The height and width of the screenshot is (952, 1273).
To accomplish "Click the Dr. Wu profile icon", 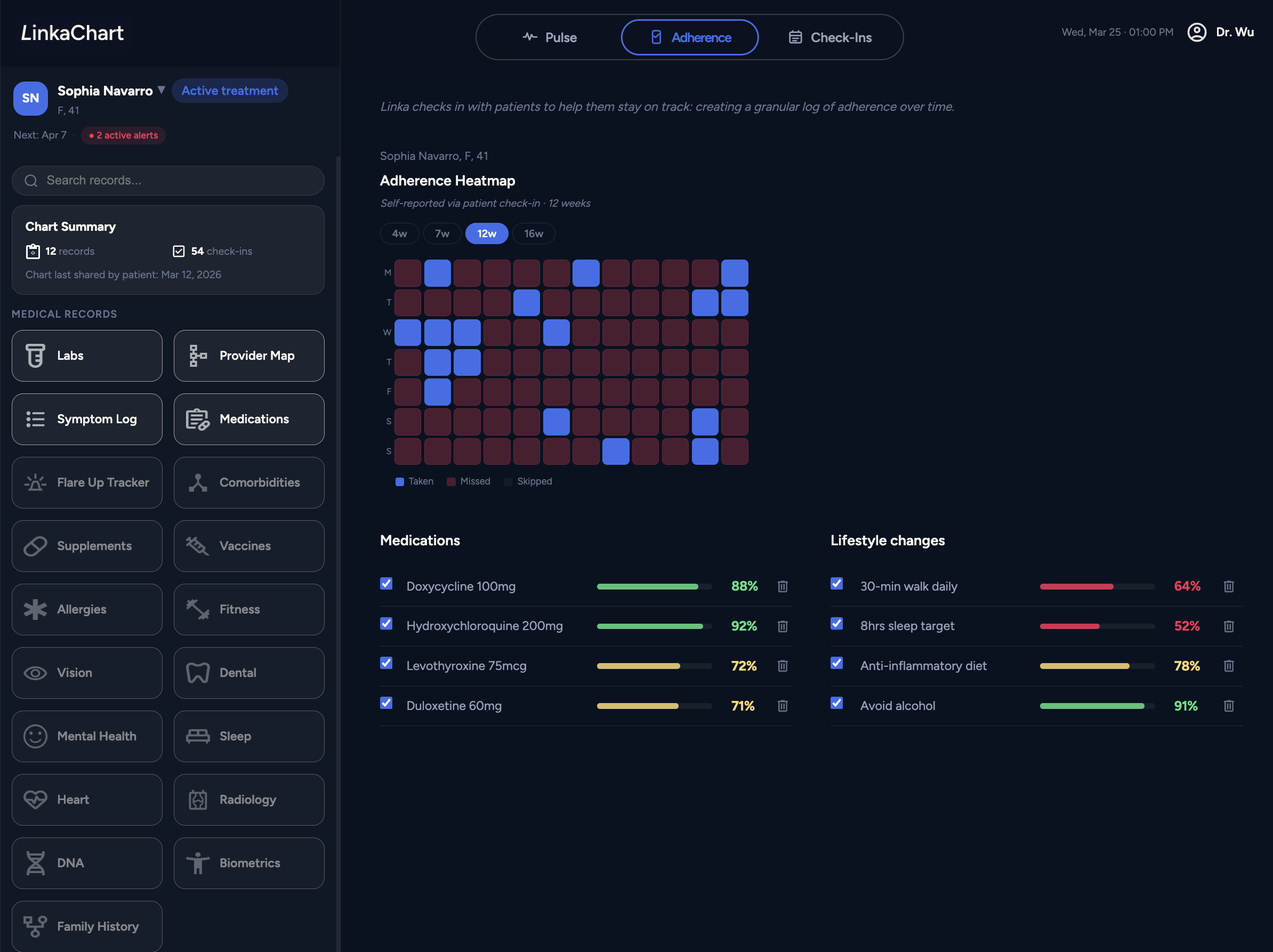I will click(x=1196, y=32).
